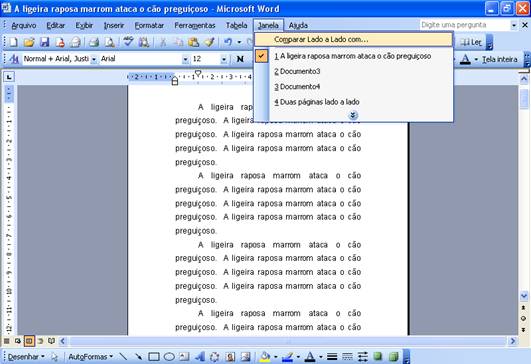Open the Arquivo menu
This screenshot has width=531, height=364.
[24, 25]
